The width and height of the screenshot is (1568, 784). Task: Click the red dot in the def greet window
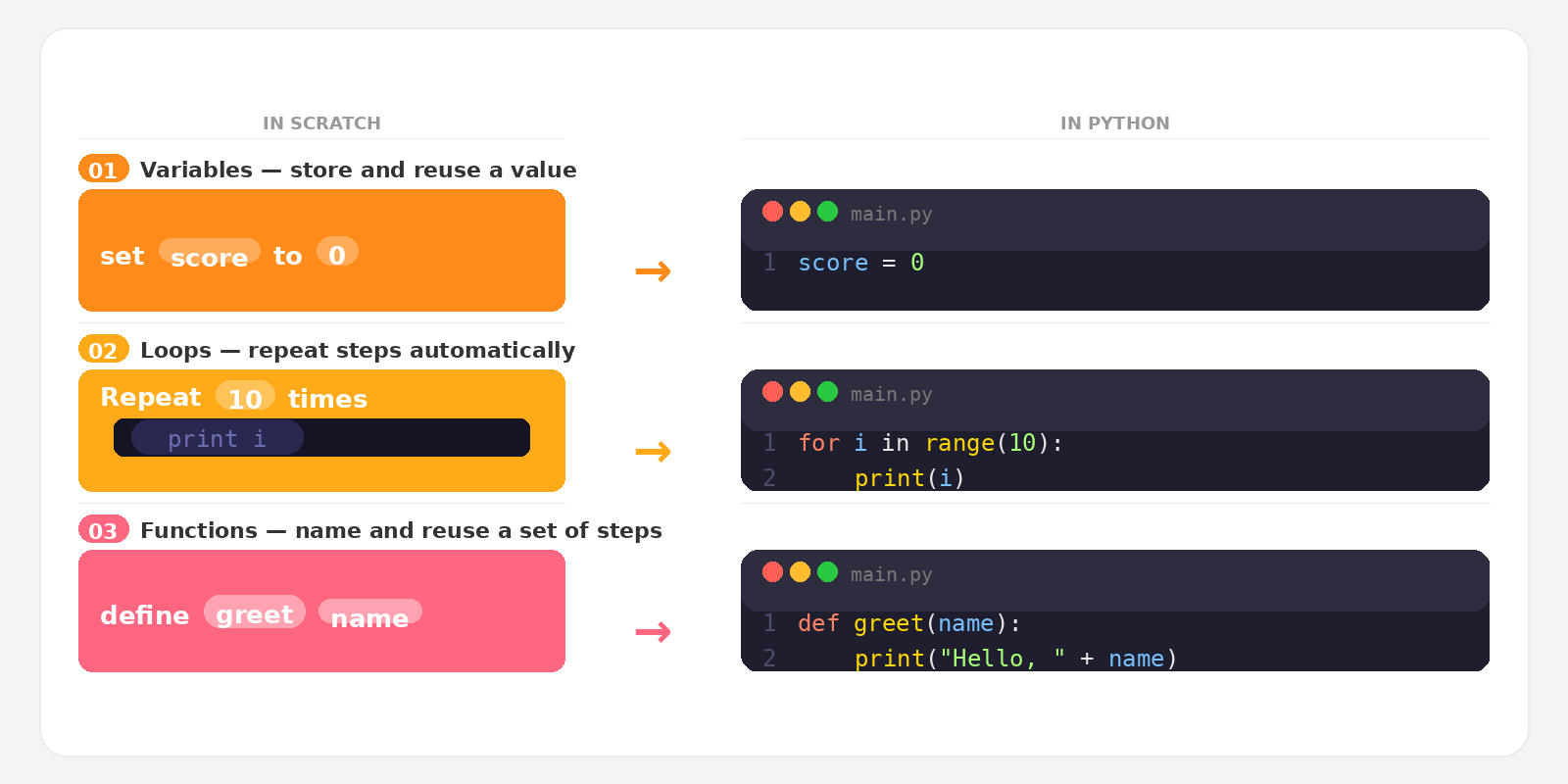coord(772,572)
